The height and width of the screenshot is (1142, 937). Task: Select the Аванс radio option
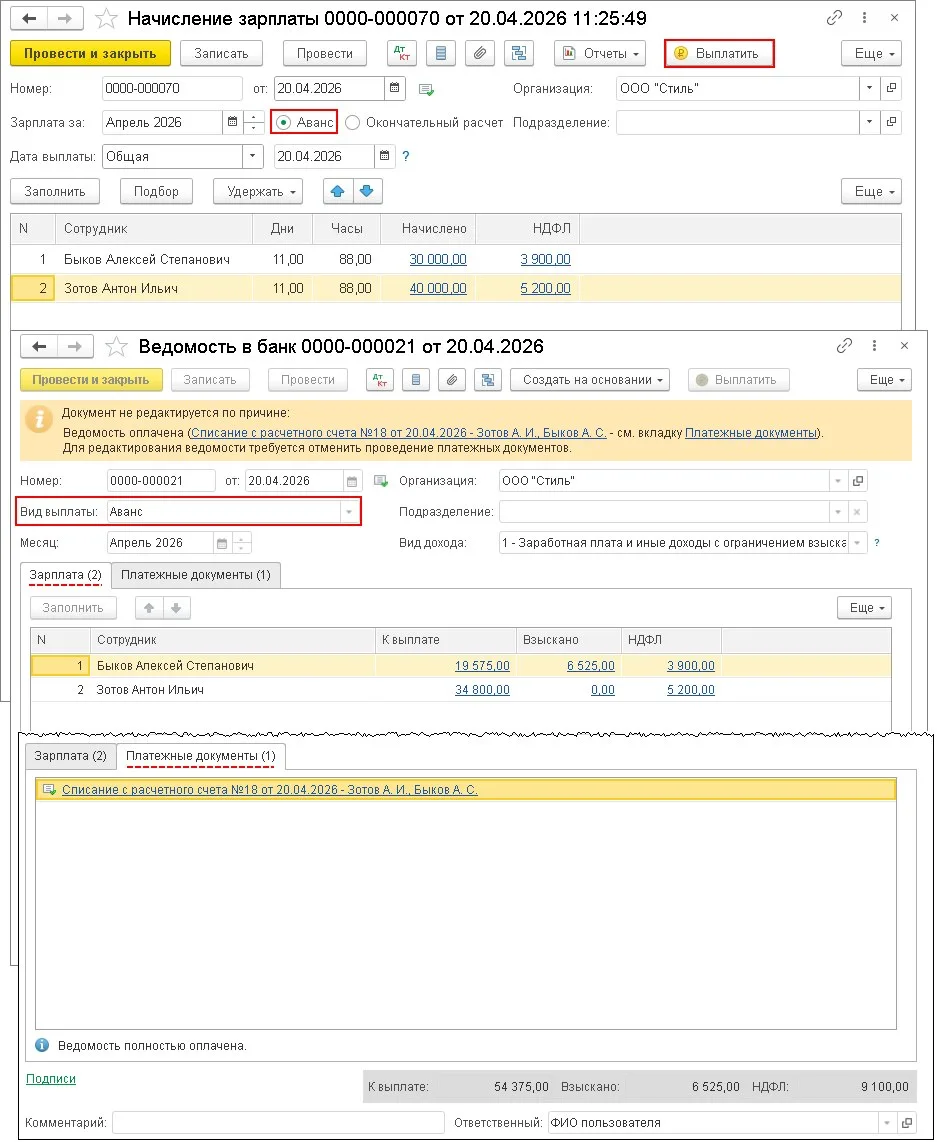pos(283,122)
